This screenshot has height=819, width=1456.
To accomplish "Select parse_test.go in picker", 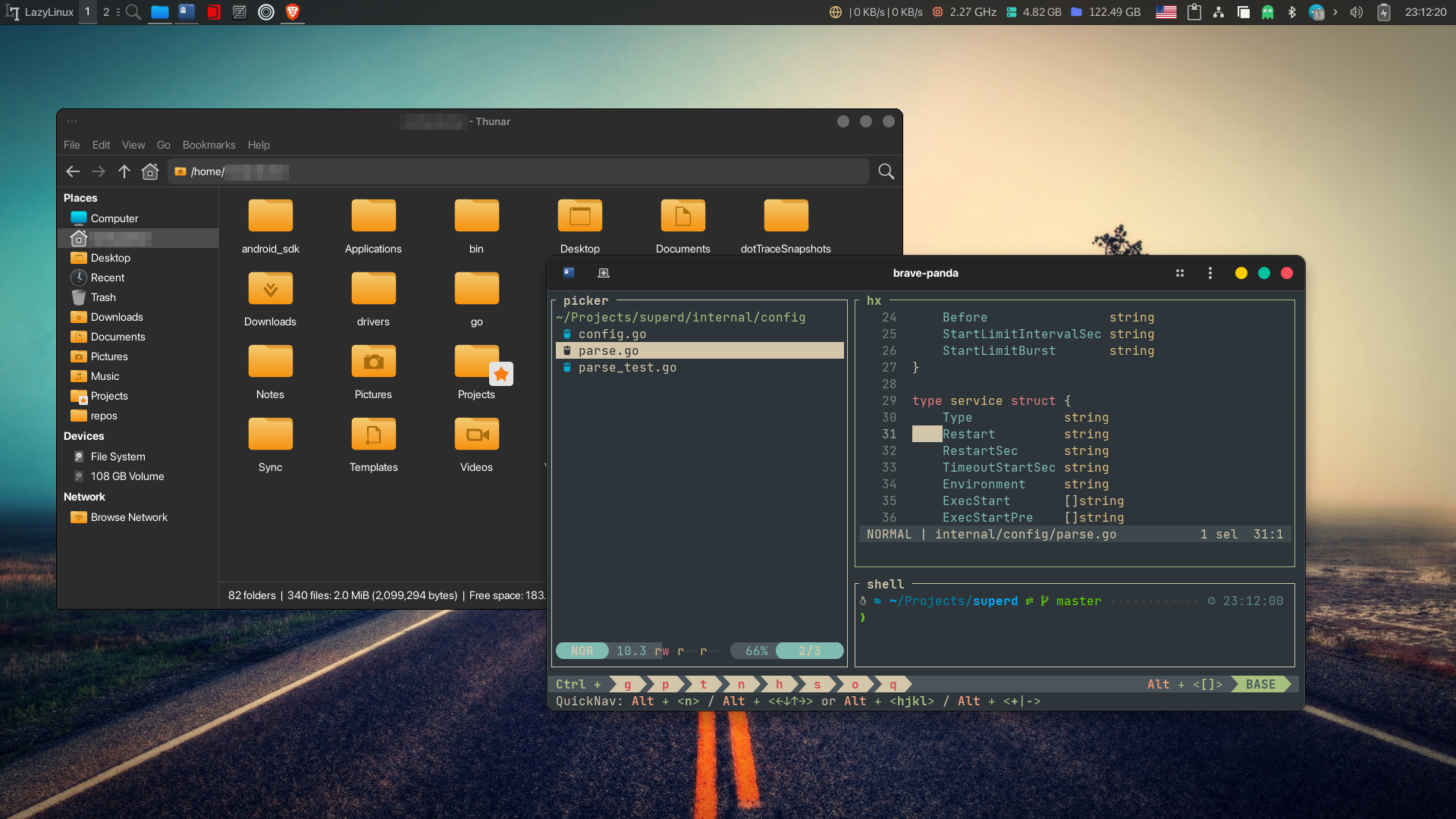I will tap(627, 368).
